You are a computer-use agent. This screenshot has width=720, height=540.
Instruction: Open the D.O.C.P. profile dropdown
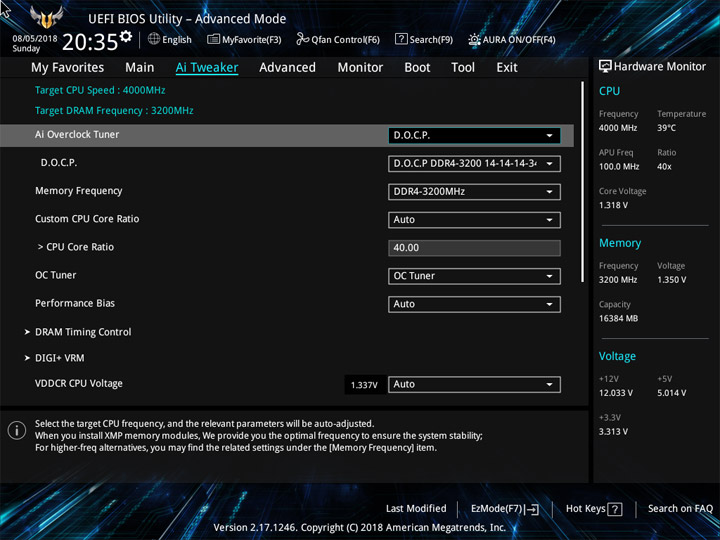click(x=474, y=164)
